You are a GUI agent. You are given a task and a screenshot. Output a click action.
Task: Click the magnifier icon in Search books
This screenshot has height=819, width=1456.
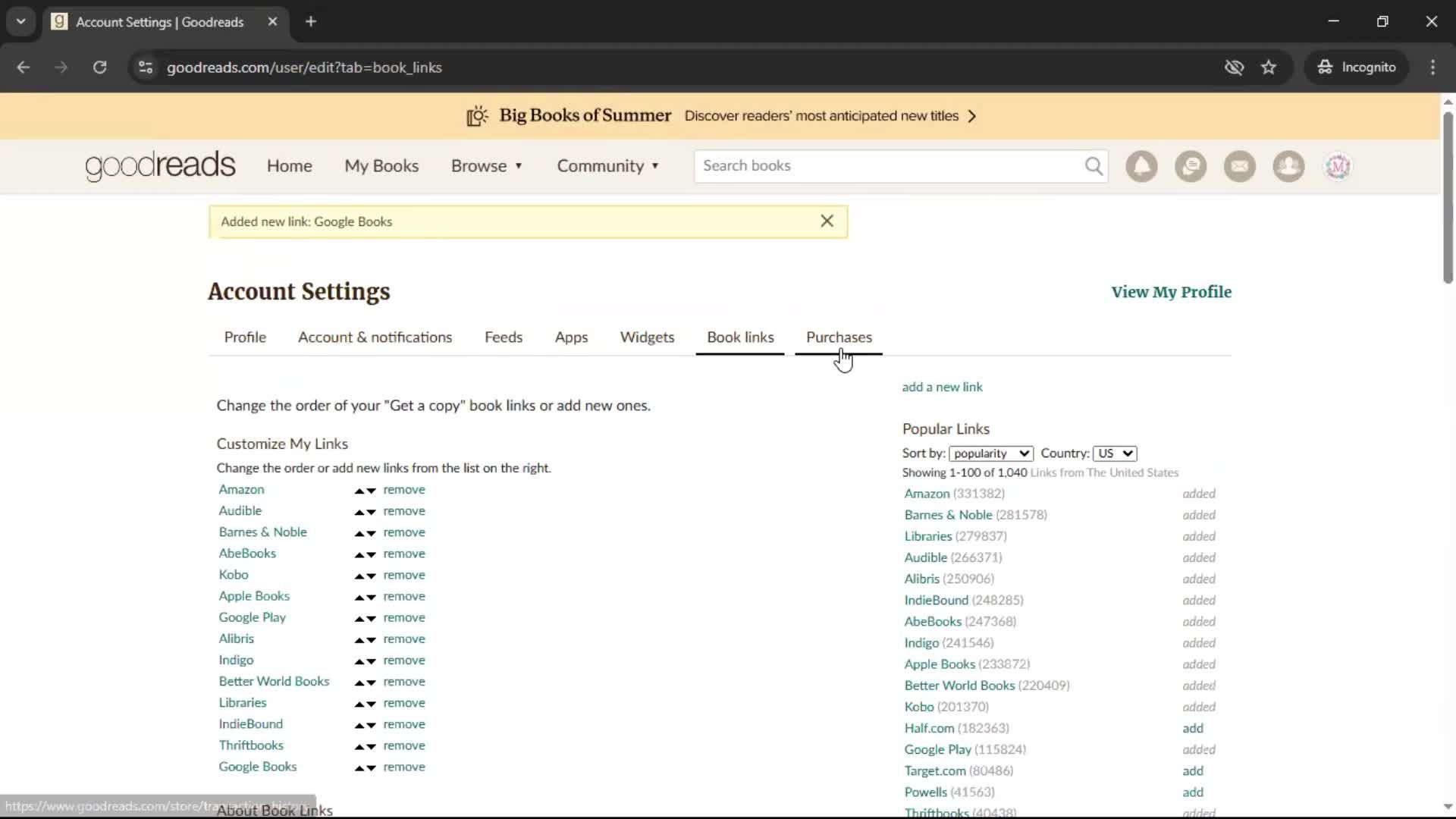[1094, 166]
